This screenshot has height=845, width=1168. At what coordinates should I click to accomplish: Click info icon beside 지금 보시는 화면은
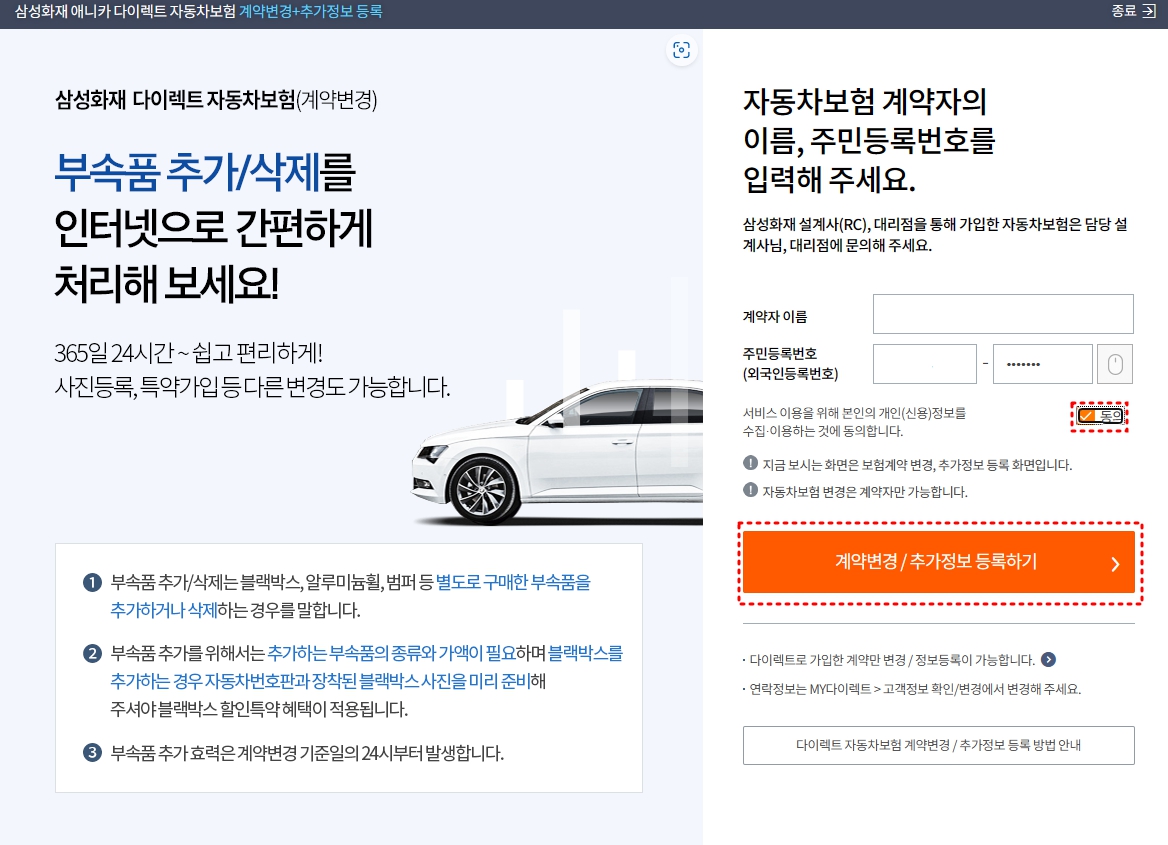click(750, 463)
